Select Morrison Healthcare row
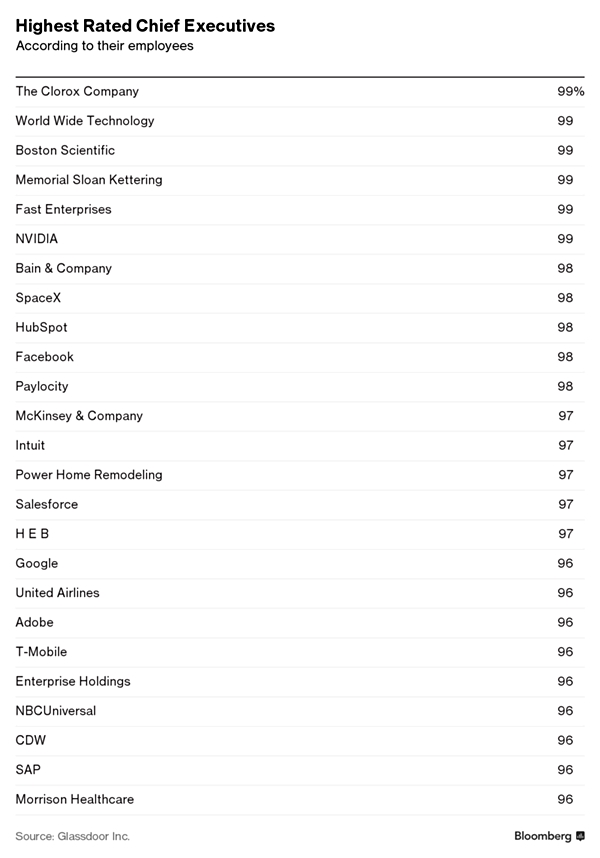Image resolution: width=600 pixels, height=858 pixels. [75, 799]
